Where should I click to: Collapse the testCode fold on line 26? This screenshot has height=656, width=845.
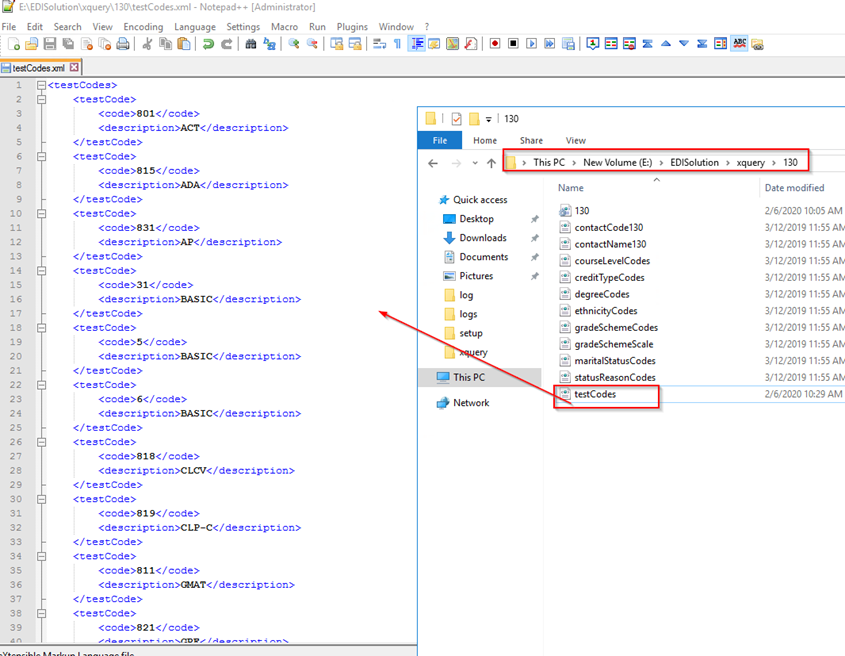coord(41,442)
